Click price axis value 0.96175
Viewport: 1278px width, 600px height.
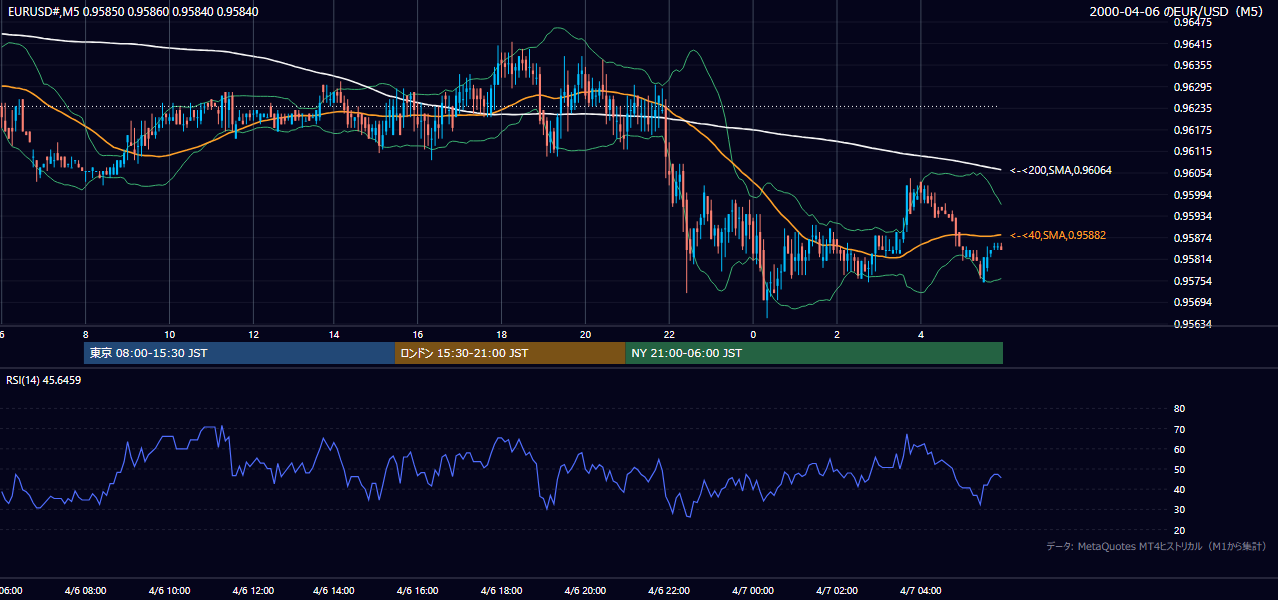click(1193, 130)
